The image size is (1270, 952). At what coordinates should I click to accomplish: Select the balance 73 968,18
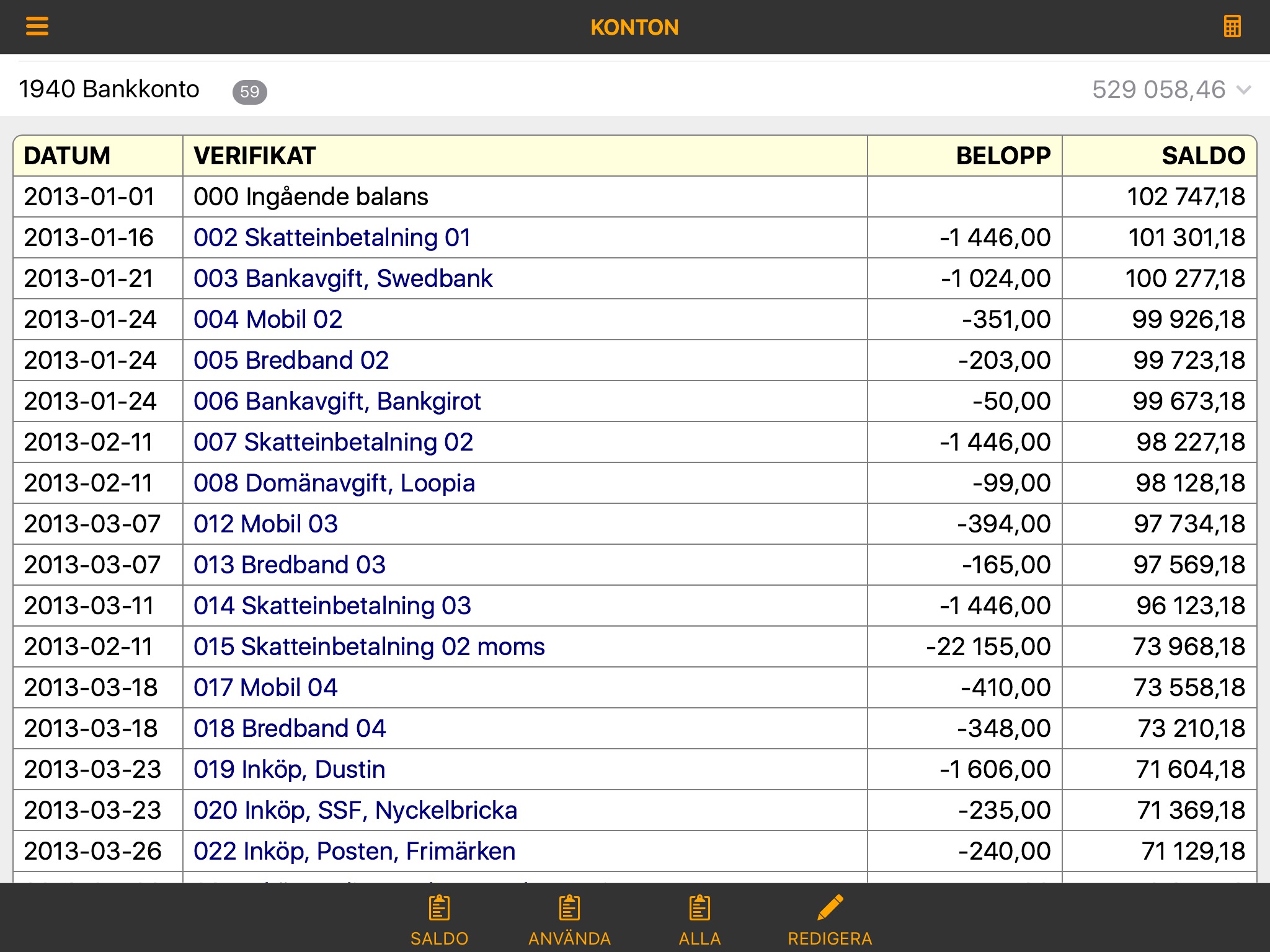click(x=1189, y=646)
